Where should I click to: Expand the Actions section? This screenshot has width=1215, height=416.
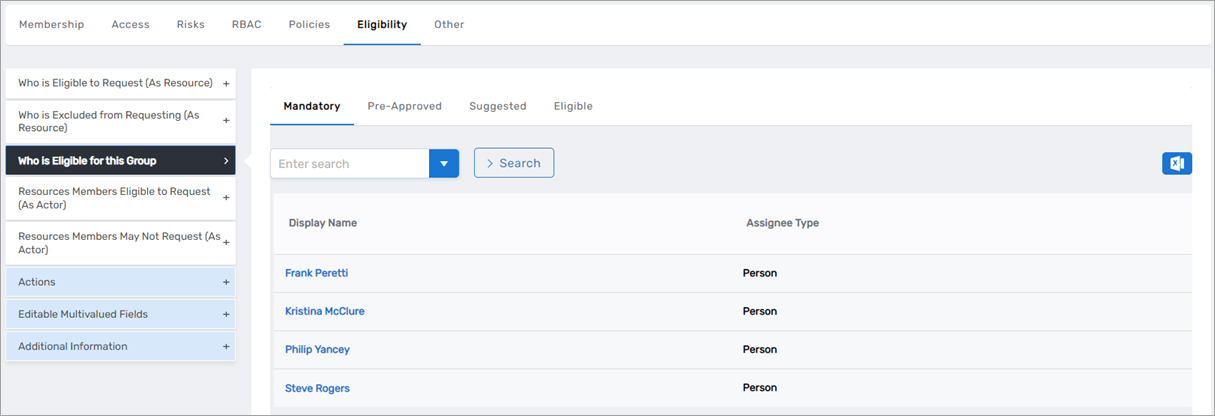[120, 282]
